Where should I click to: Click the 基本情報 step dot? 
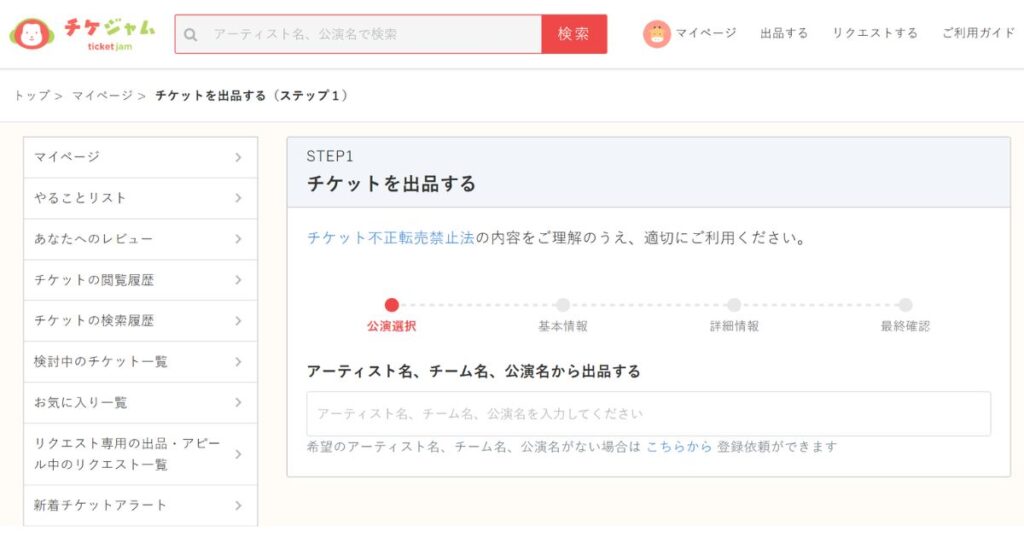point(563,305)
